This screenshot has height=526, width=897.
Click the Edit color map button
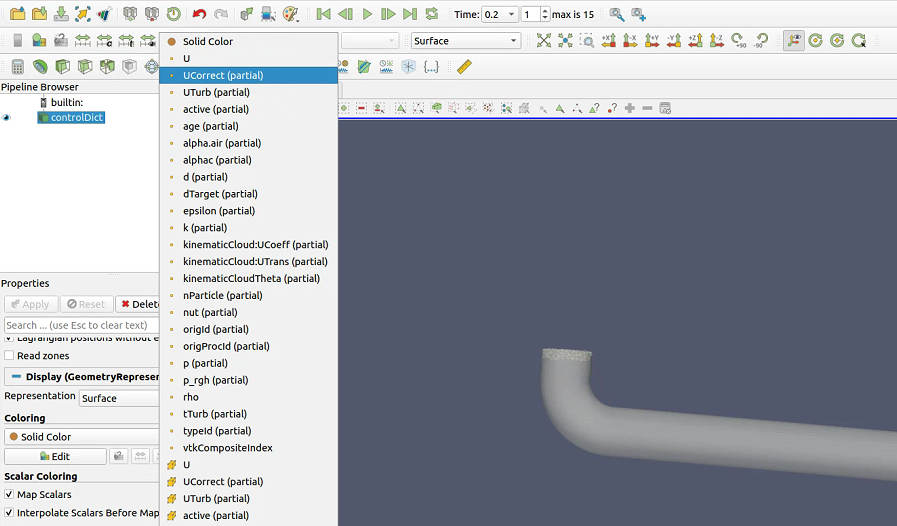(x=55, y=456)
